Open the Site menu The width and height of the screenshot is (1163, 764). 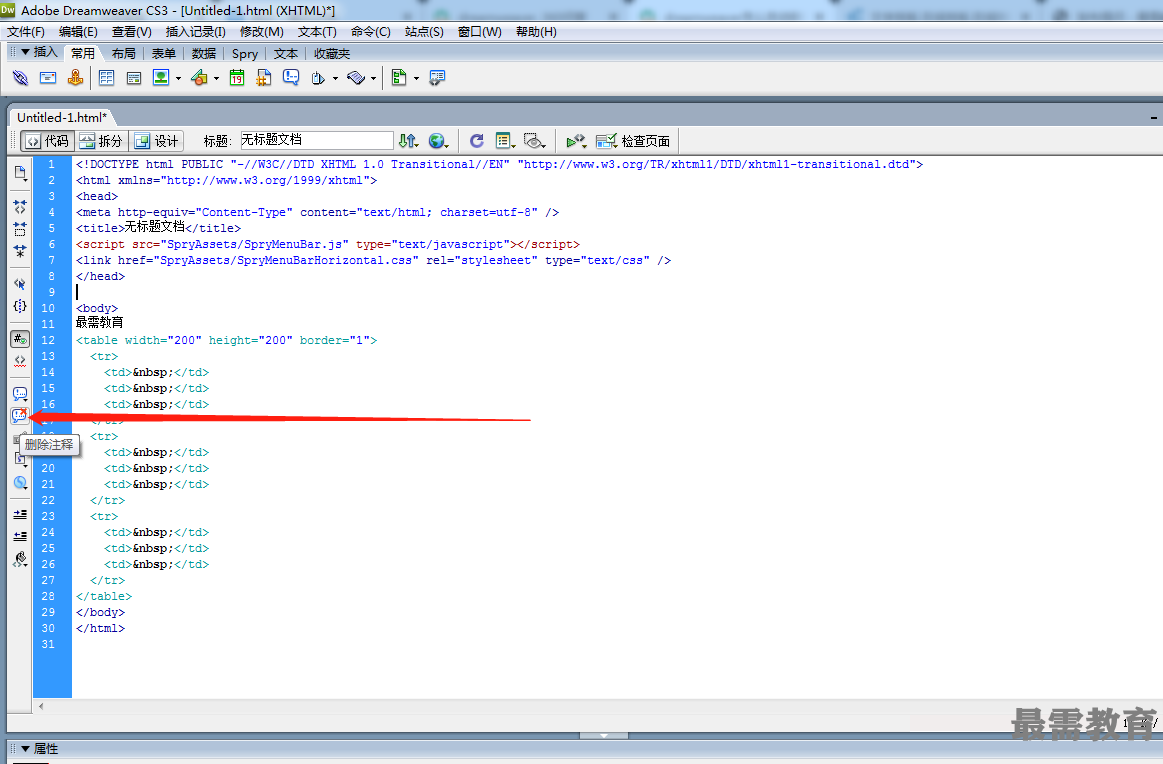pyautogui.click(x=424, y=31)
